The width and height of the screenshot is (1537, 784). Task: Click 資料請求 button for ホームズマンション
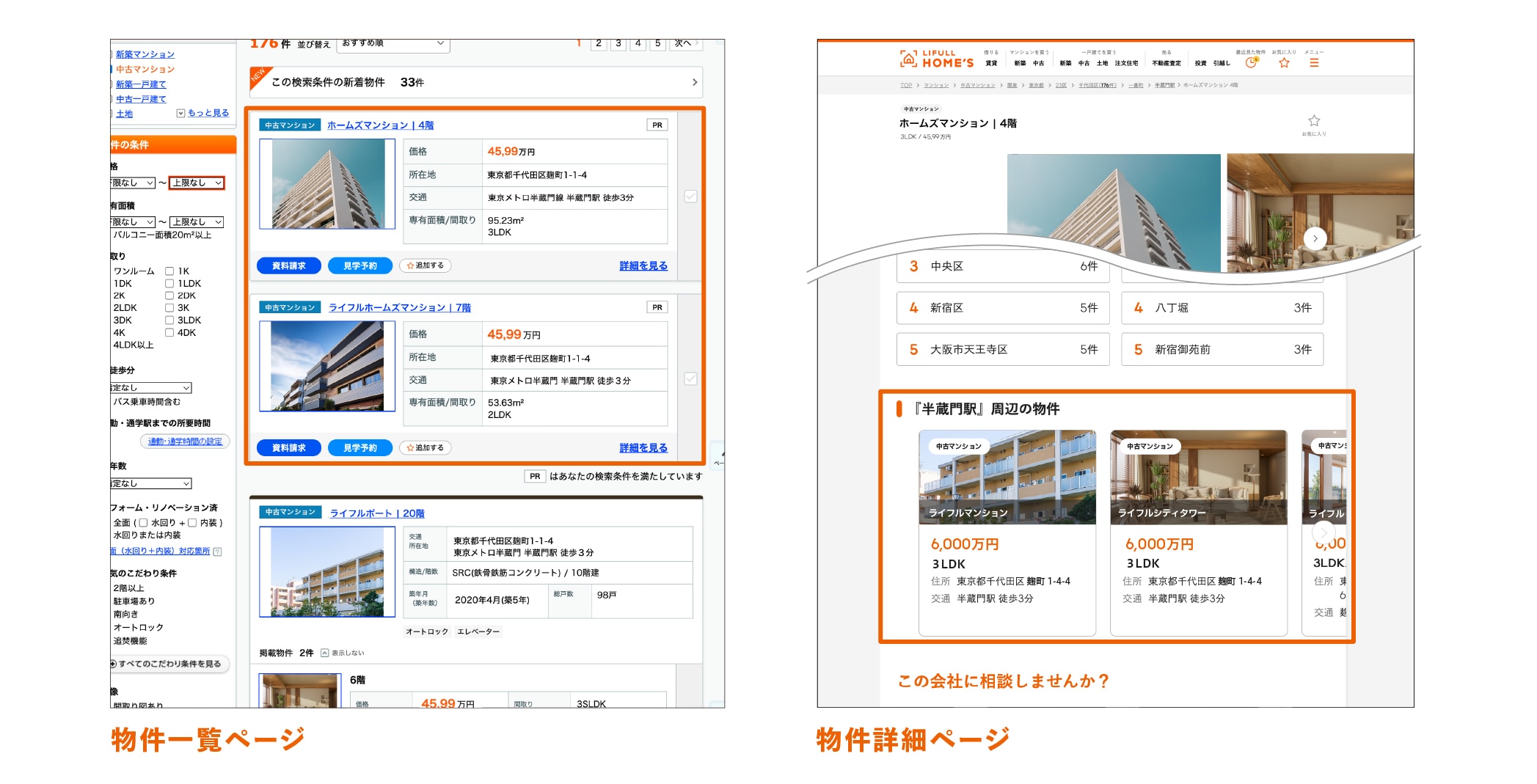(x=288, y=265)
